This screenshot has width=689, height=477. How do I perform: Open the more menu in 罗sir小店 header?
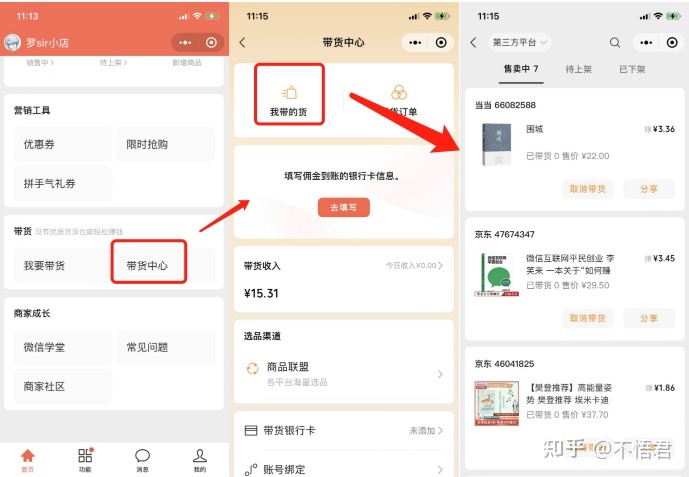coord(185,43)
